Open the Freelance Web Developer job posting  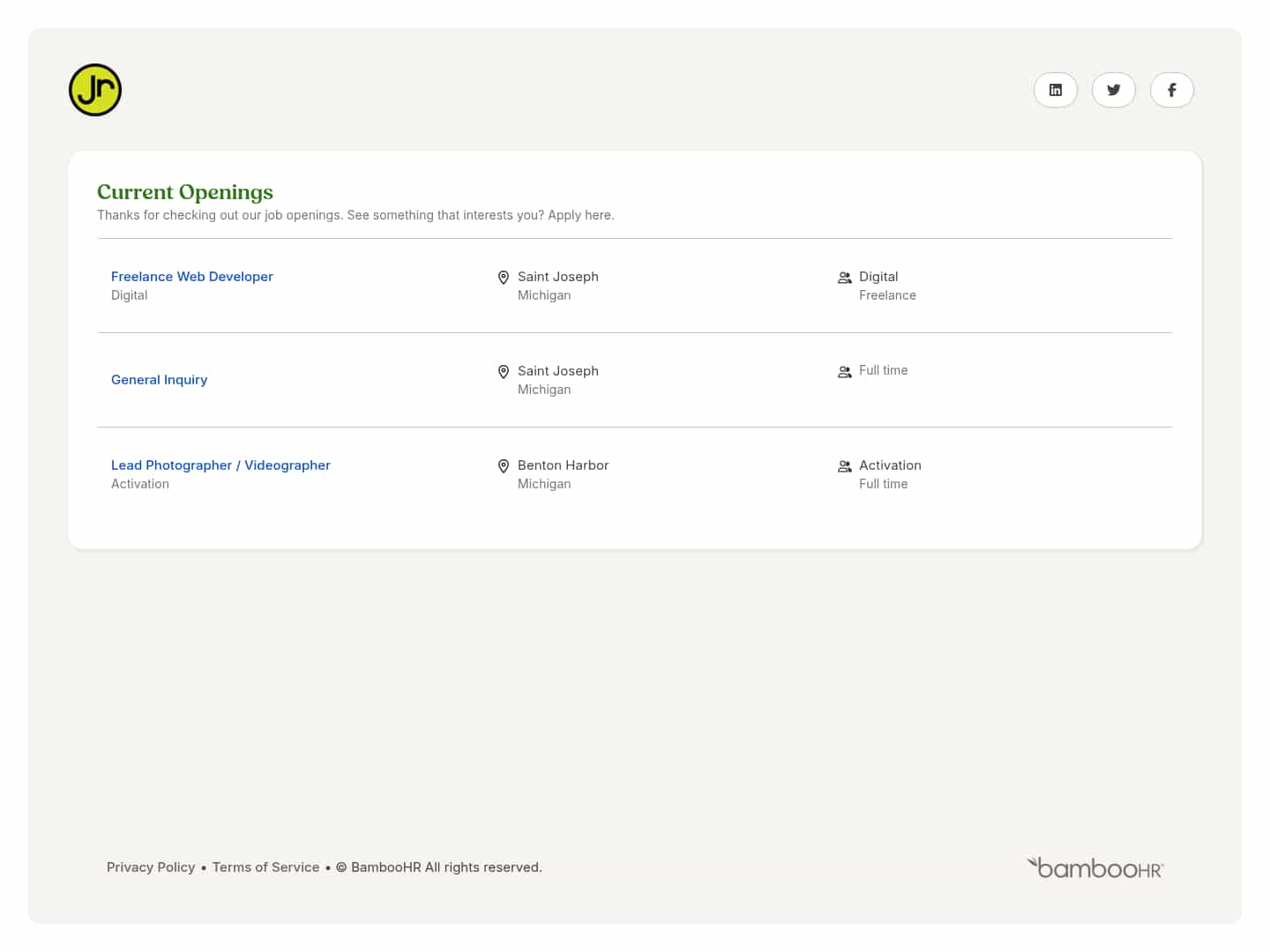(192, 276)
